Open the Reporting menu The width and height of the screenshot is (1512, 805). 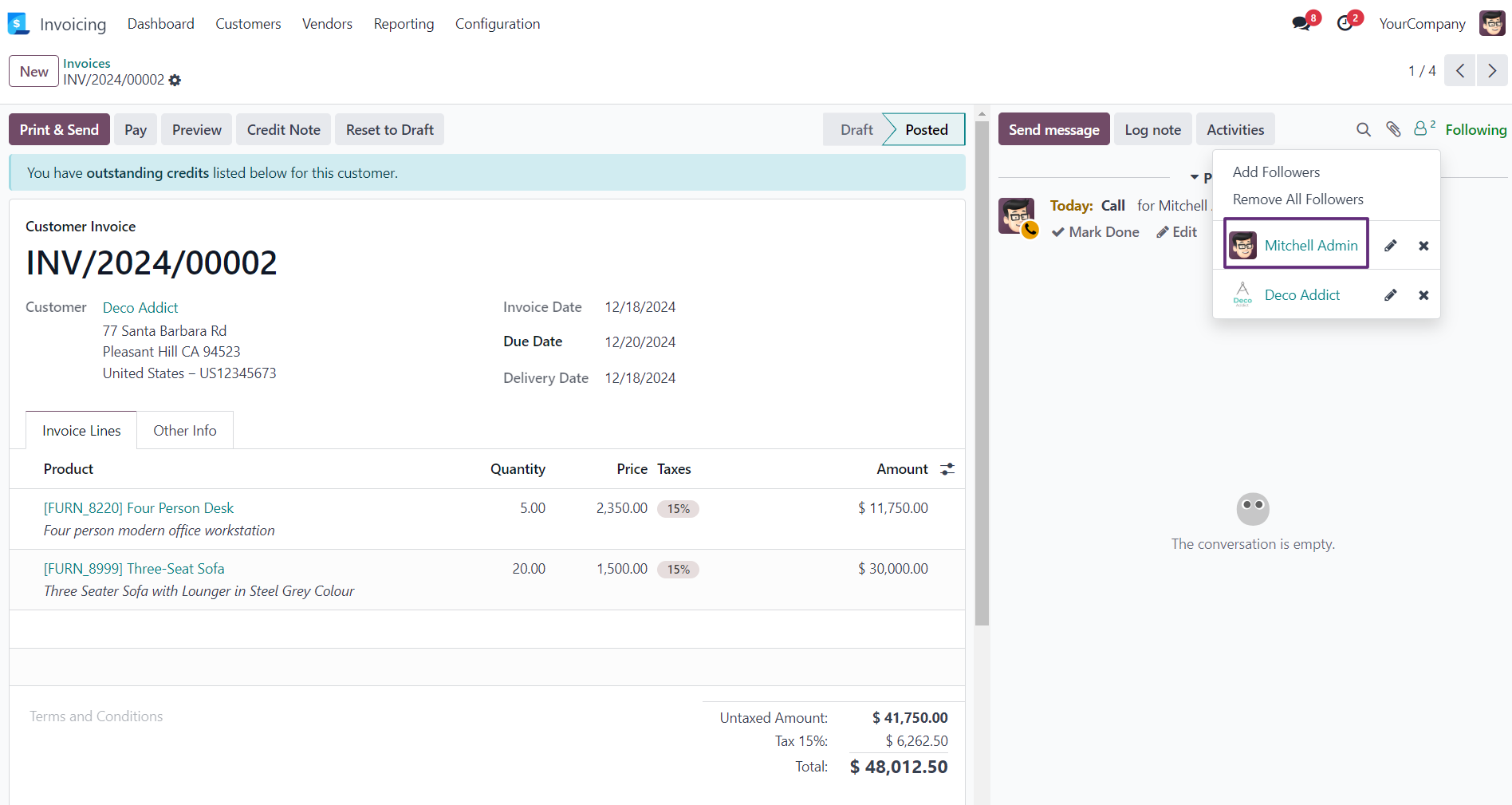click(x=404, y=24)
